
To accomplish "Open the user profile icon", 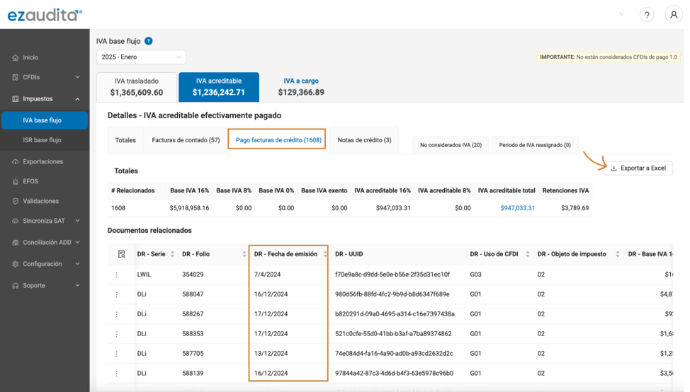I will (673, 15).
